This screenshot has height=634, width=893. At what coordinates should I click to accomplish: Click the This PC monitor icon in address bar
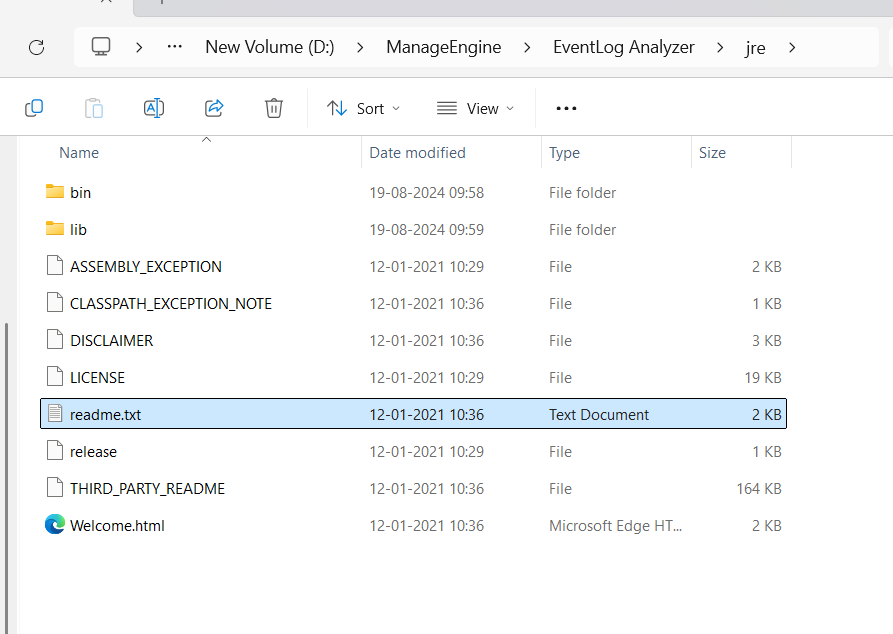coord(101,47)
